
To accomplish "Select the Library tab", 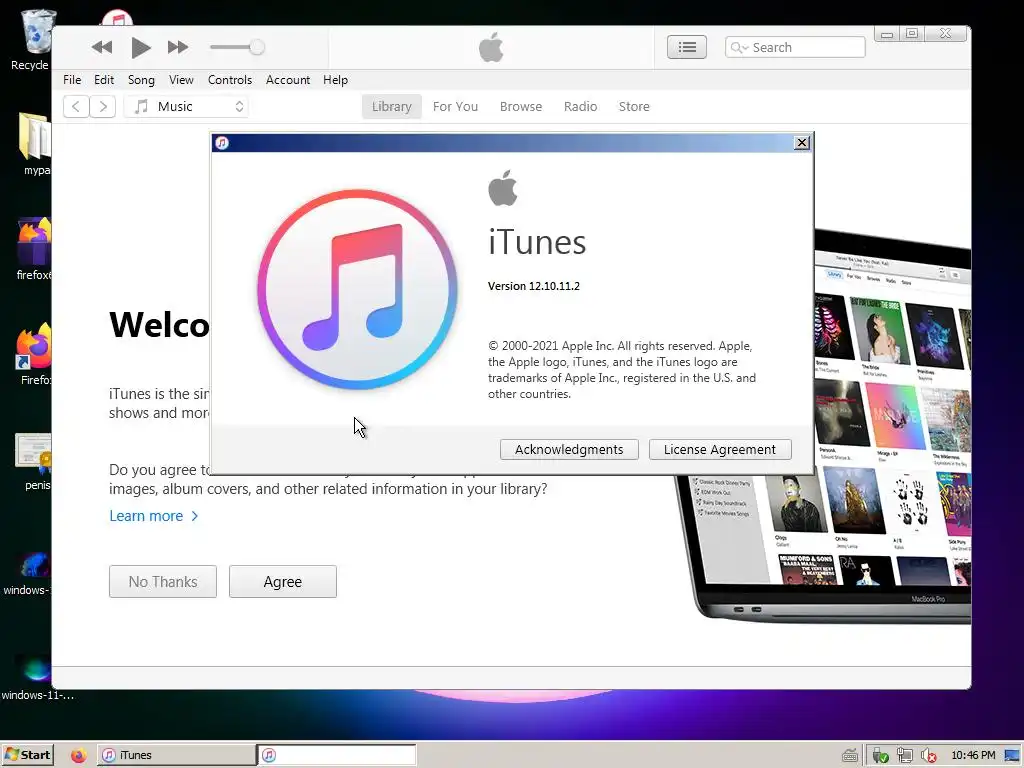I will pos(392,106).
